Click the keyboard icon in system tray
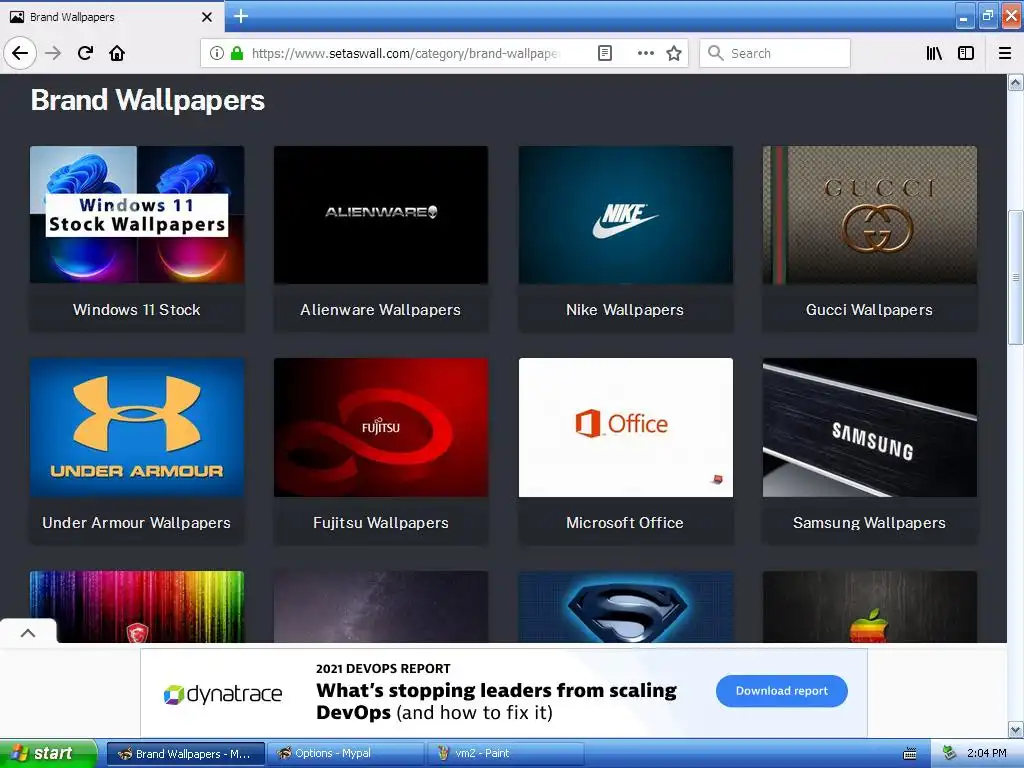The height and width of the screenshot is (768, 1024). [910, 754]
